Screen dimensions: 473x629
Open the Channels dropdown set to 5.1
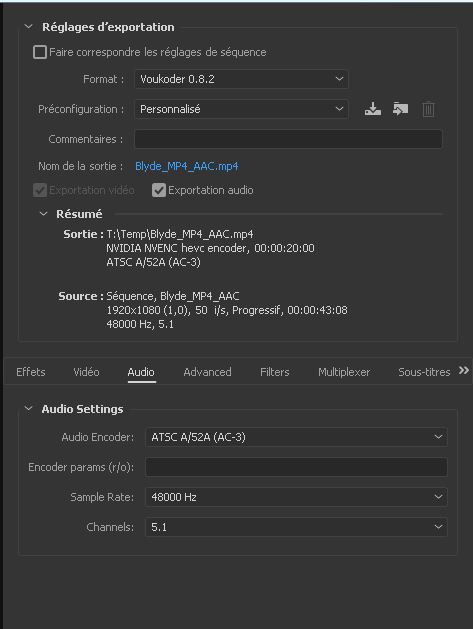click(296, 527)
